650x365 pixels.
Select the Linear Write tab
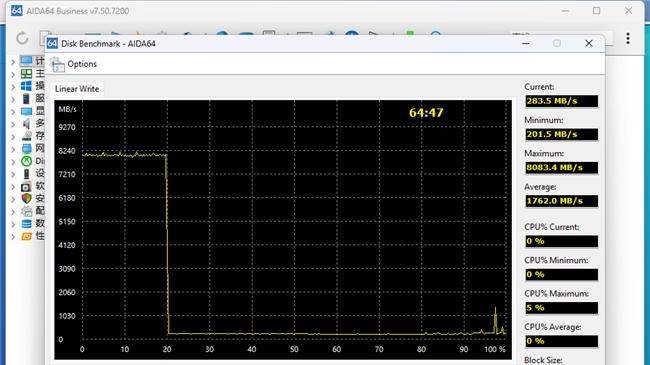click(77, 89)
